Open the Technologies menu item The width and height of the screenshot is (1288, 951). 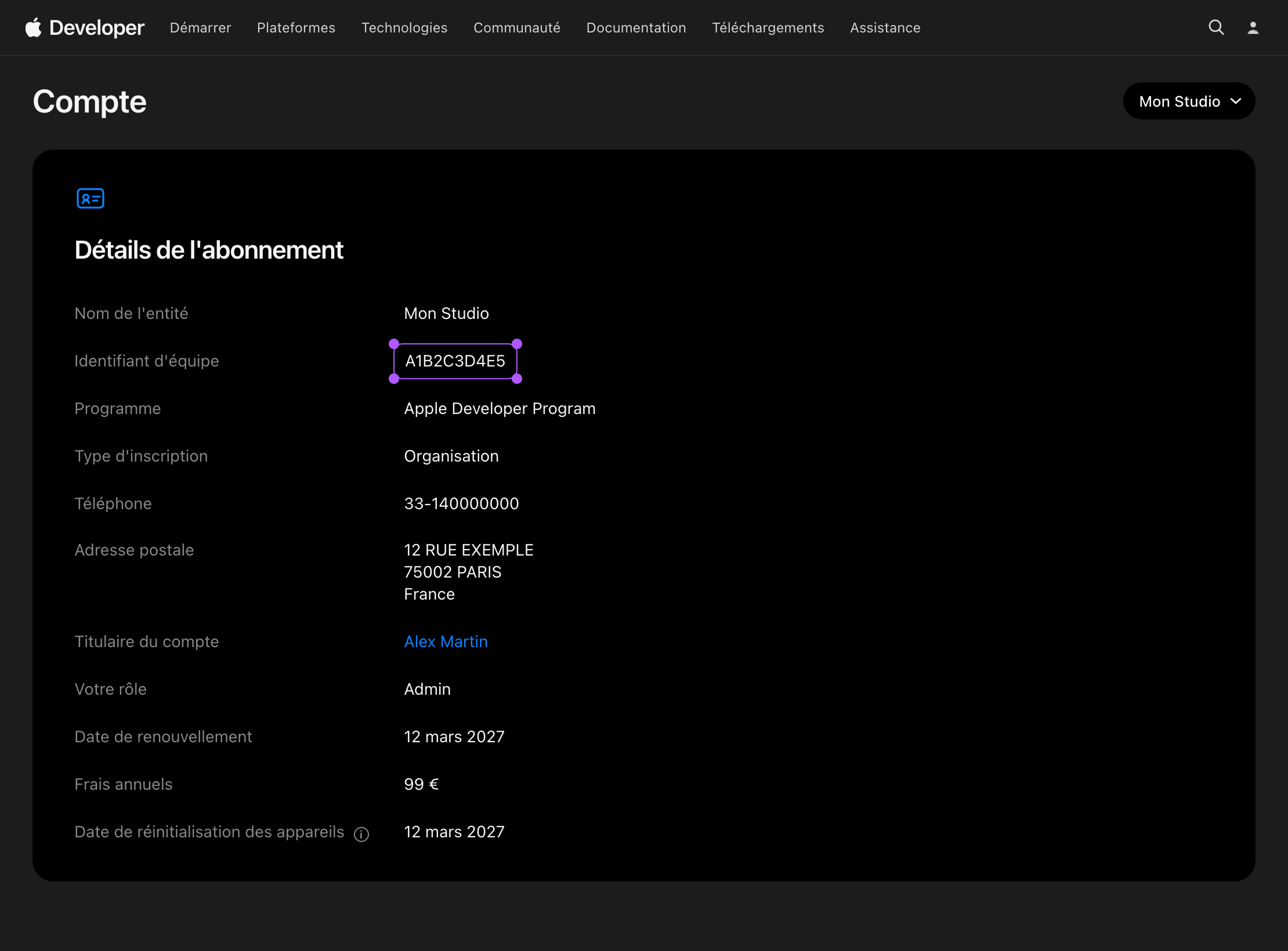click(x=404, y=28)
